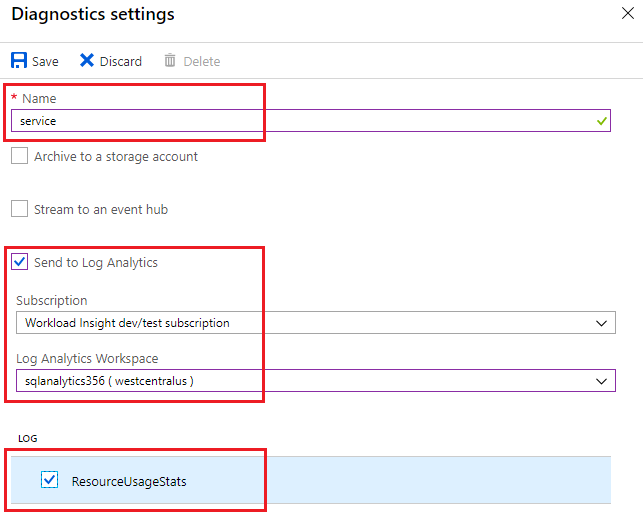
Task: Click the Subscription dropdown chevron arrow
Action: coord(601,323)
